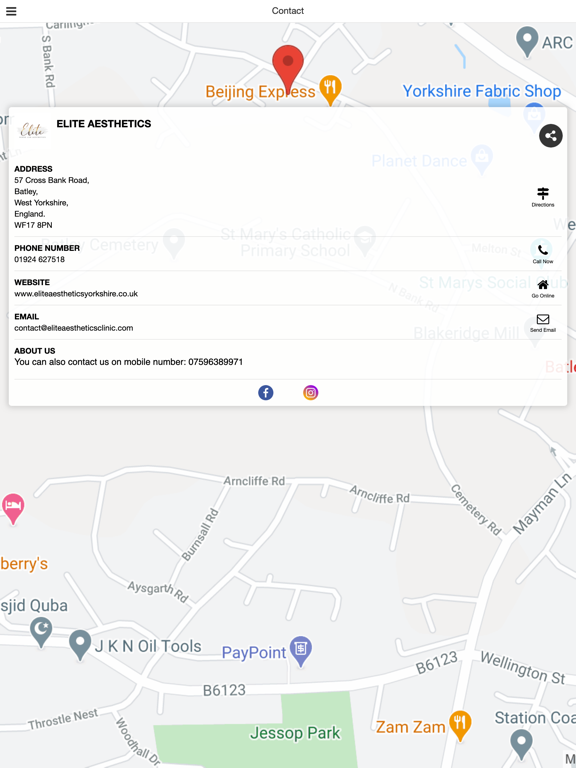The image size is (576, 768).
Task: Click the contact@eliteaestheticsclinic.com email address
Action: (73, 328)
